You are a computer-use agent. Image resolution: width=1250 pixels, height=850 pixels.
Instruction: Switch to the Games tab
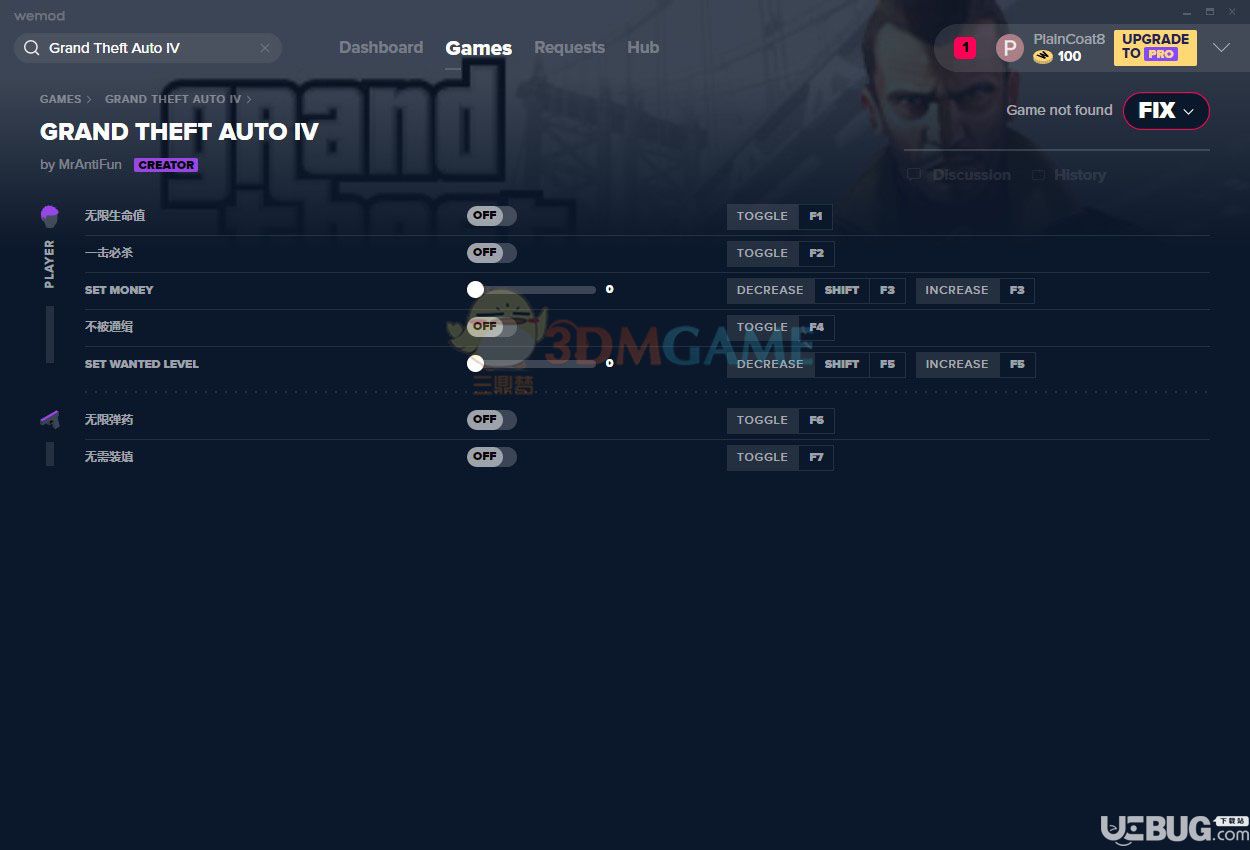coord(479,48)
